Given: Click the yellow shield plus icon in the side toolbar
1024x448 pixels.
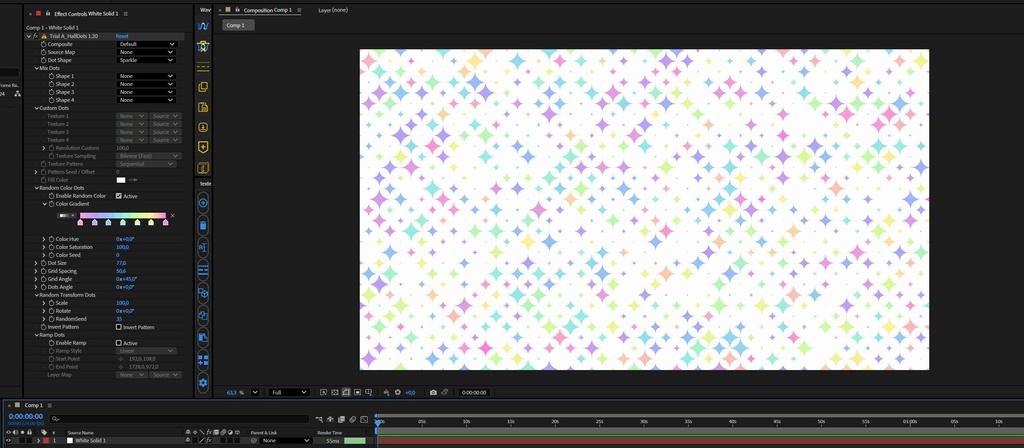Looking at the screenshot, I should coord(203,147).
